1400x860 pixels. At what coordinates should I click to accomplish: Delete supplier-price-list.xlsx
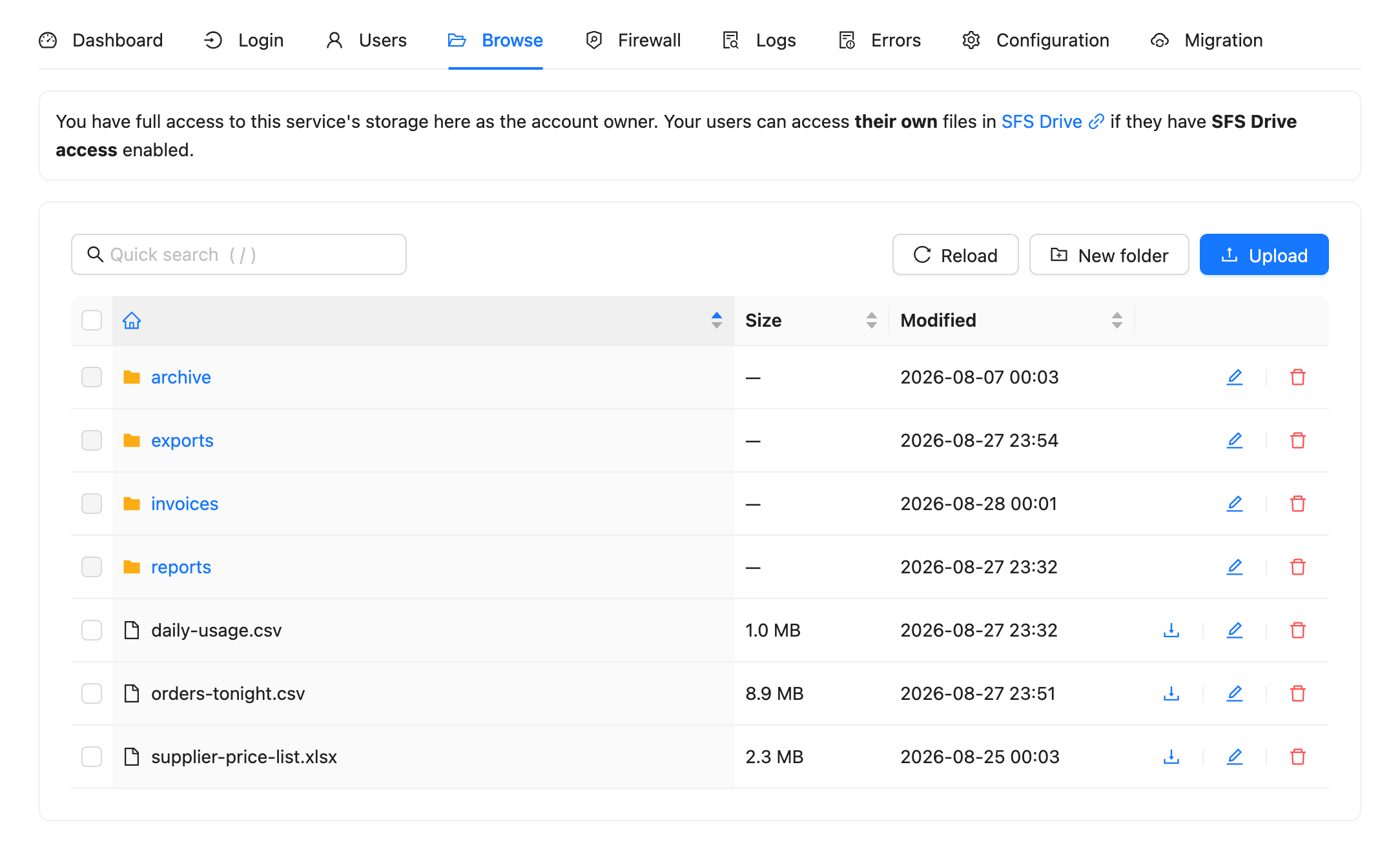click(1298, 757)
